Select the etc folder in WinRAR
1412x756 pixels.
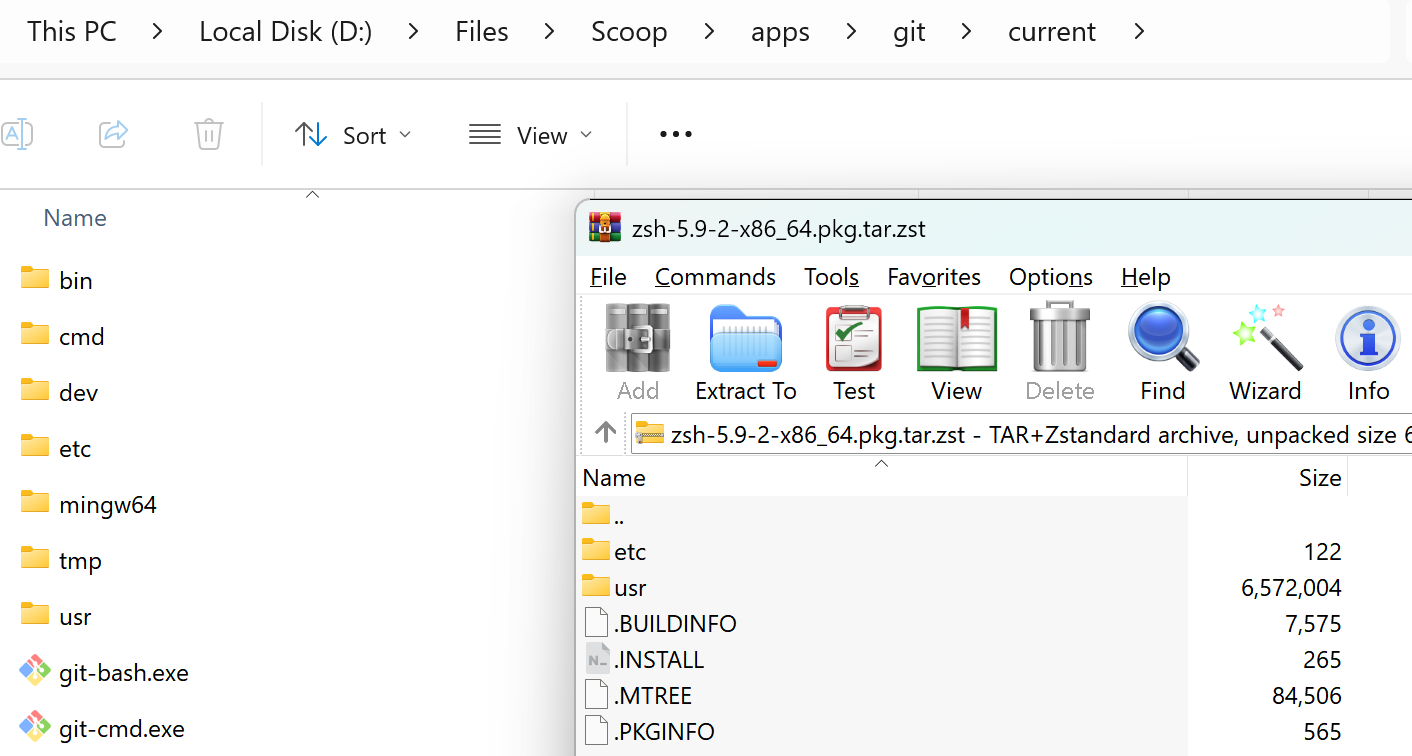click(x=614, y=551)
